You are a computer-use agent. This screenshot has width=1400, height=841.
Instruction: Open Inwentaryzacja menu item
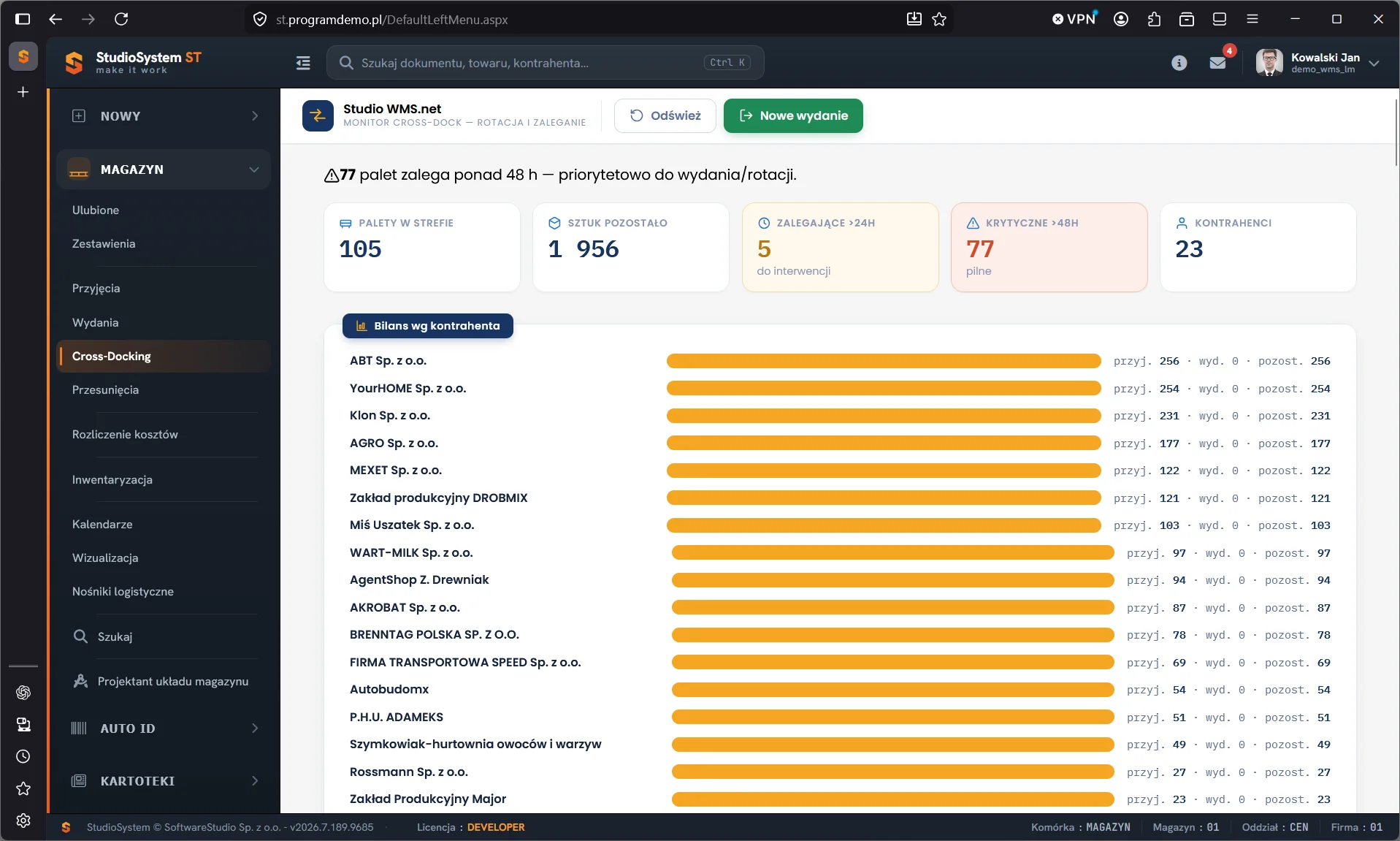coord(112,480)
